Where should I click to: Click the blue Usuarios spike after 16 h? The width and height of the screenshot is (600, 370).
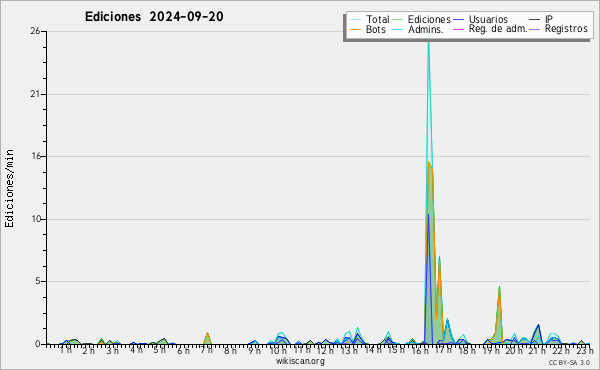pyautogui.click(x=429, y=279)
